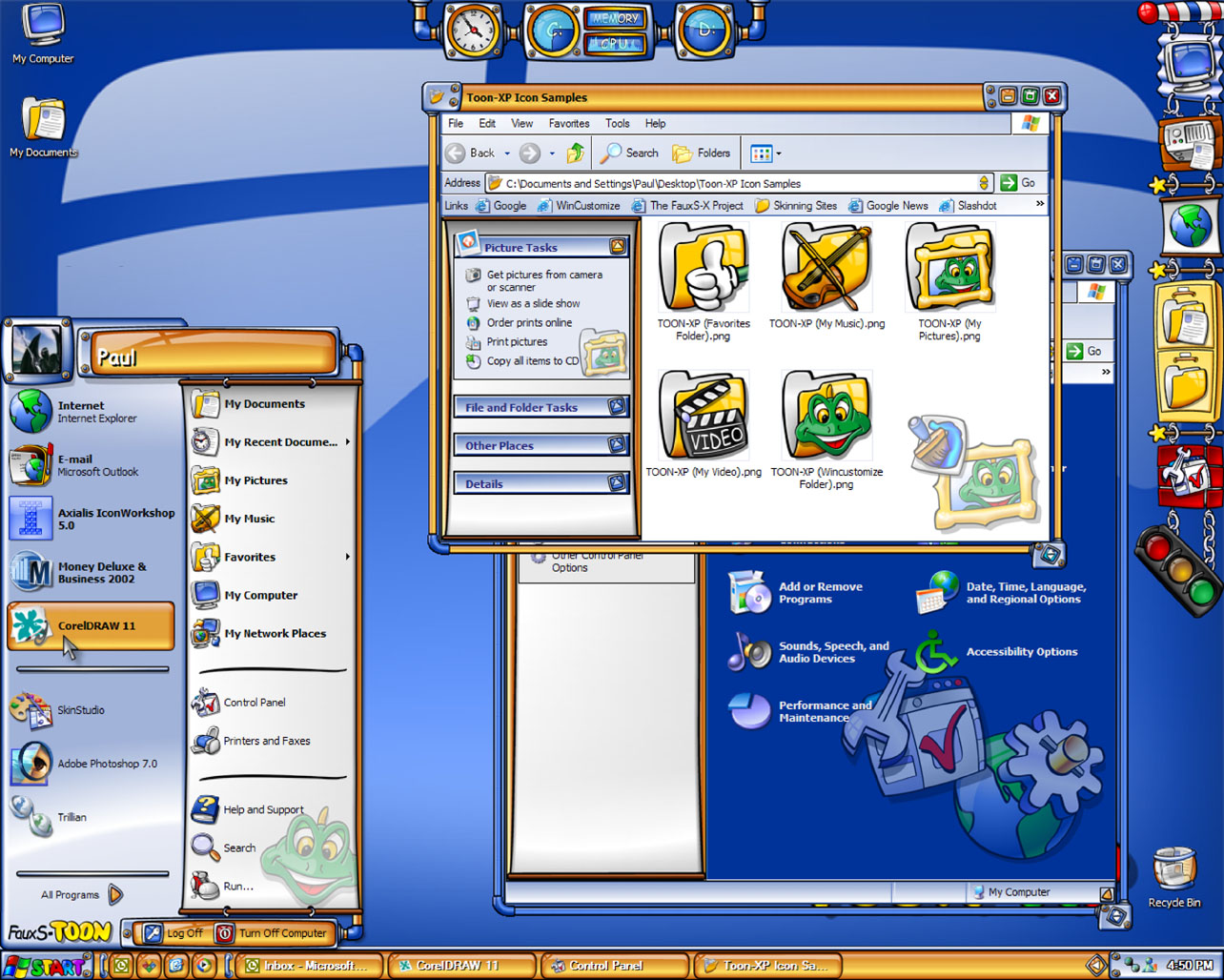Screen dimensions: 1224x980
Task: Click the Go button in Icon Samples
Action: [x=1018, y=183]
